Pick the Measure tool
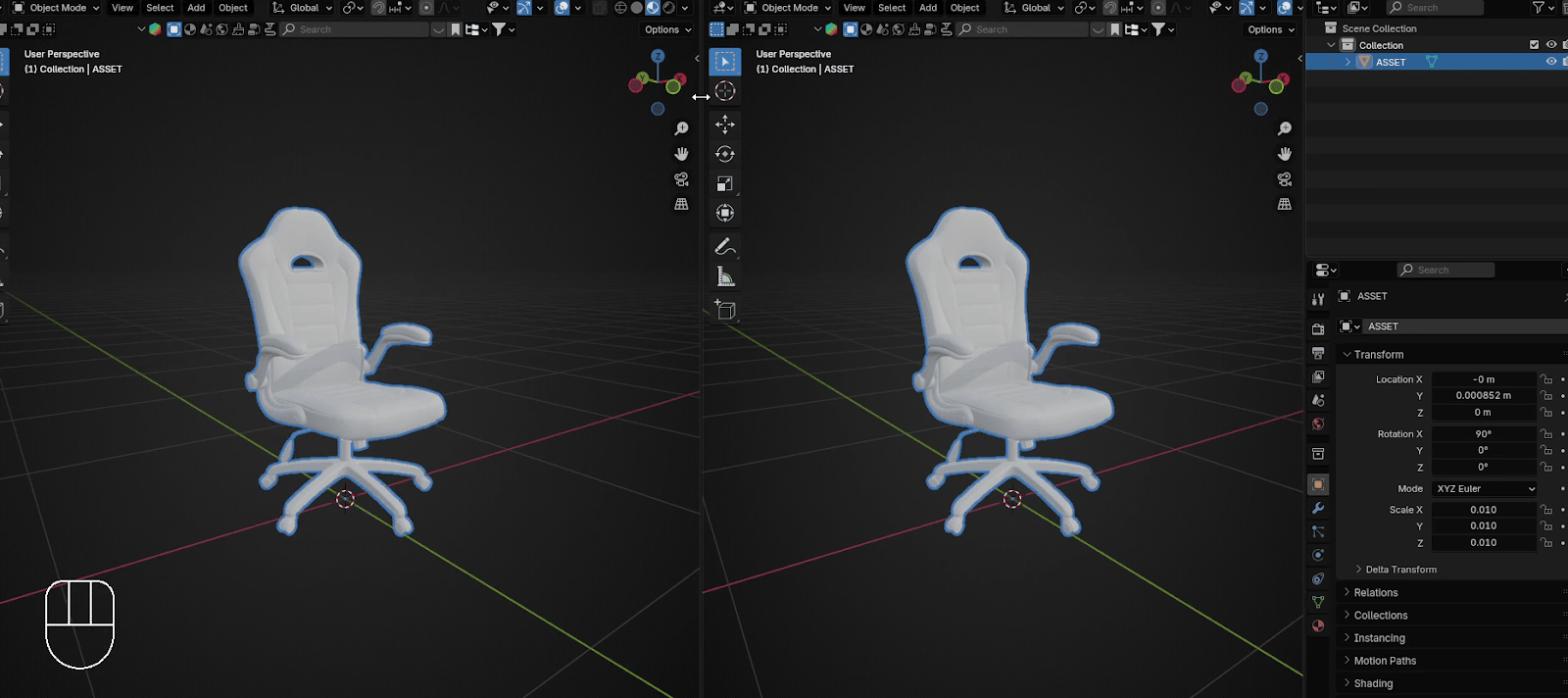 click(x=725, y=277)
